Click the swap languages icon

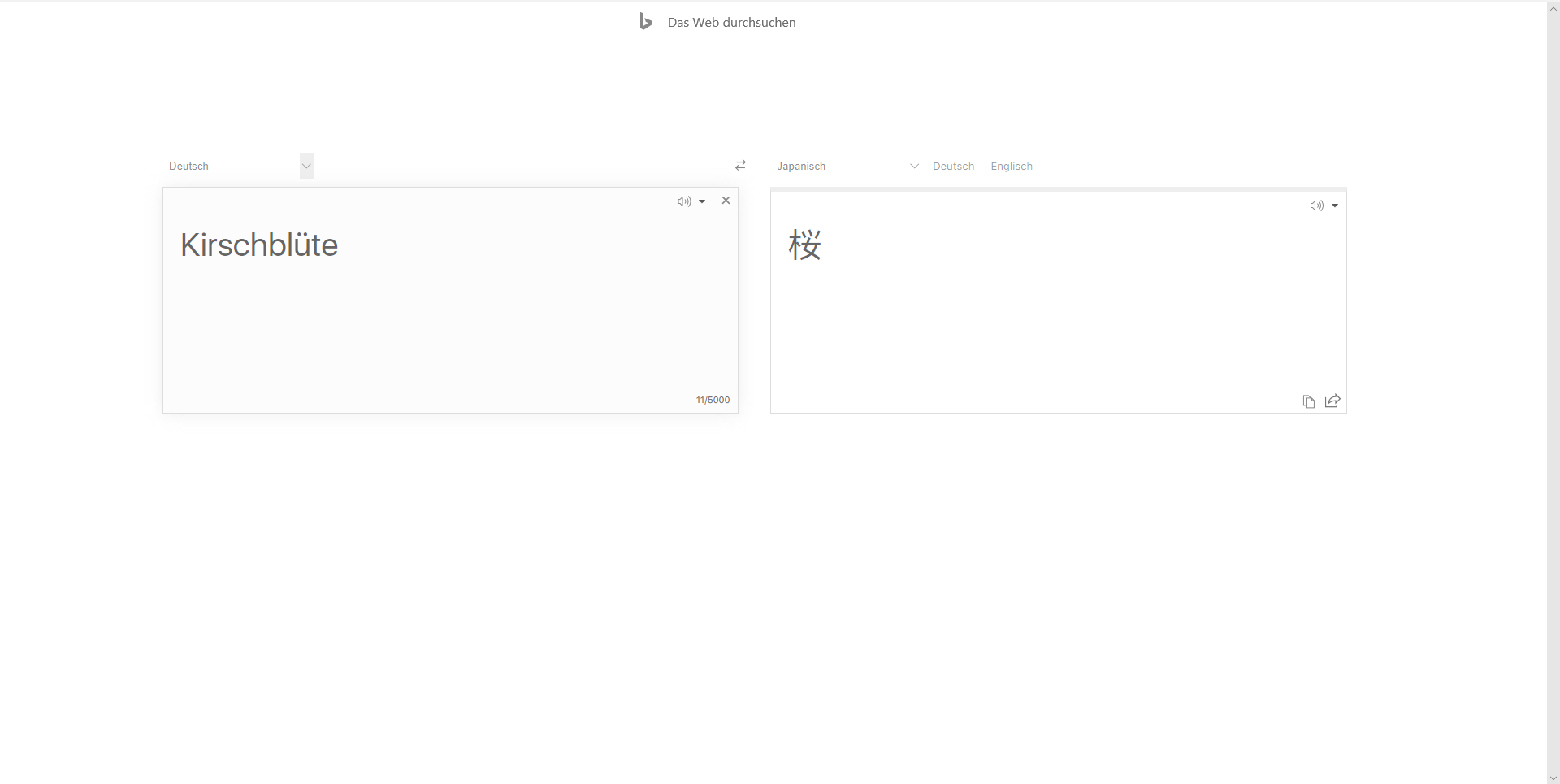(740, 165)
